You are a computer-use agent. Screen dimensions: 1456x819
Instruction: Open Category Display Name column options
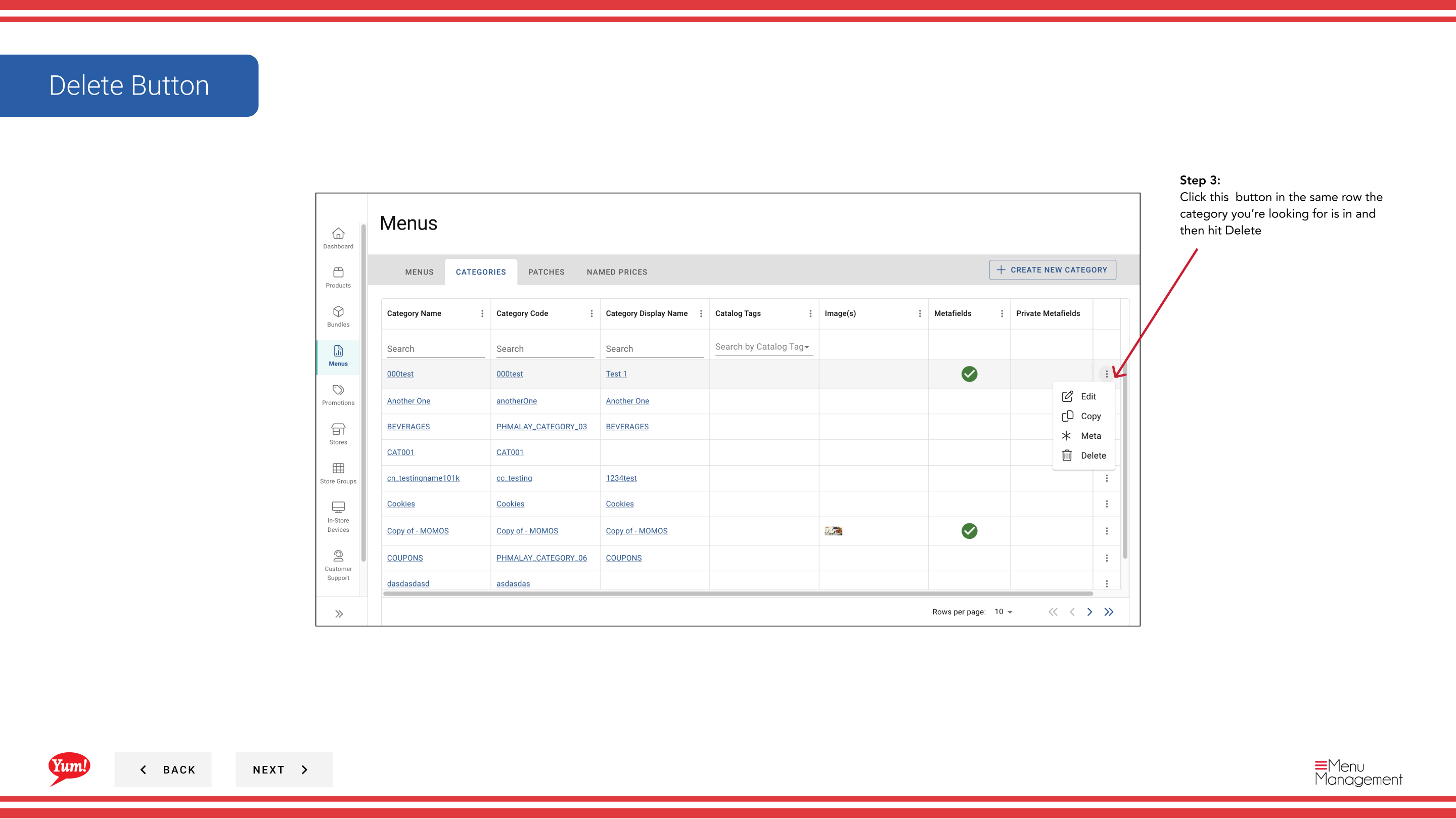click(701, 313)
